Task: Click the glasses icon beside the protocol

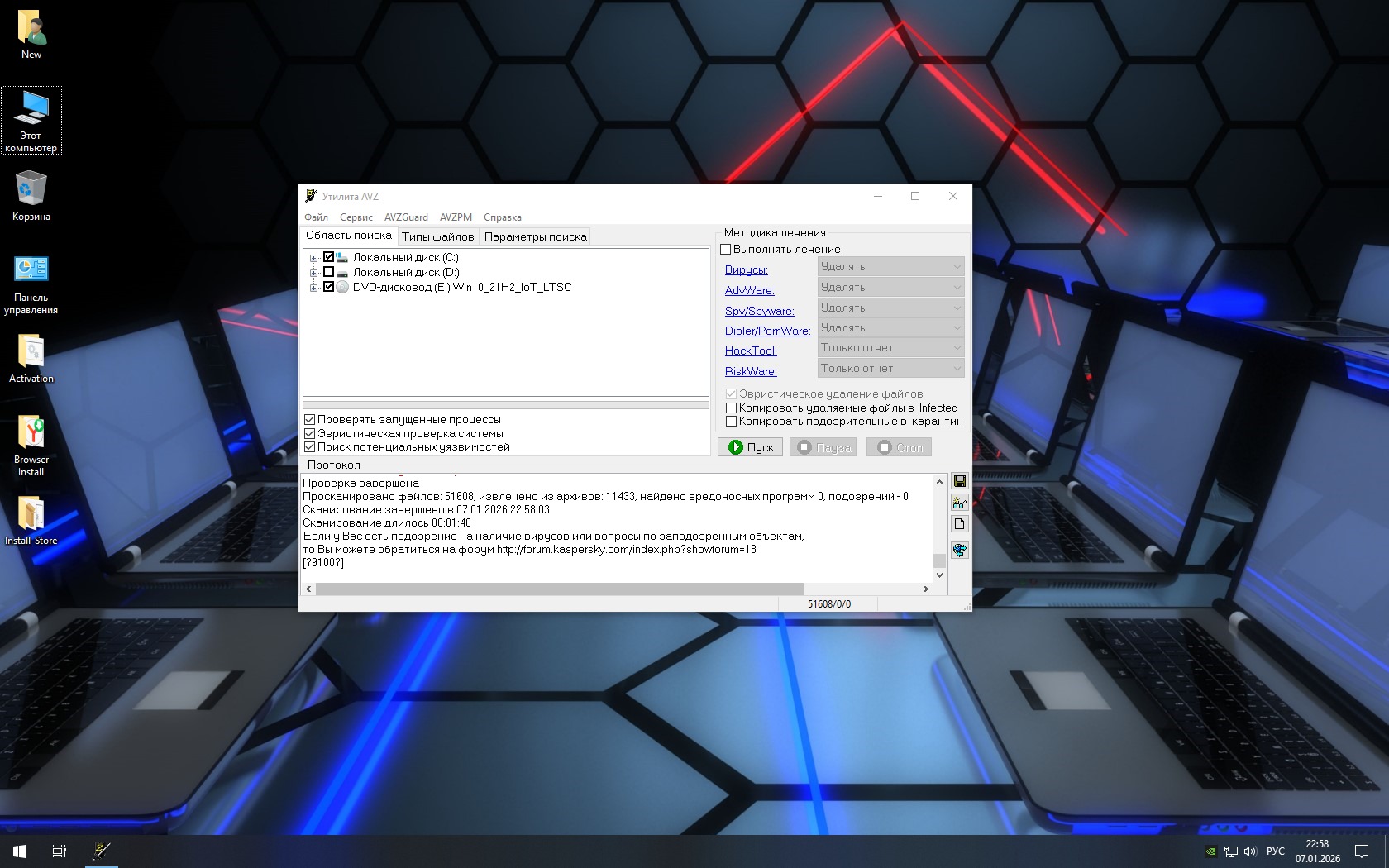Action: (959, 503)
